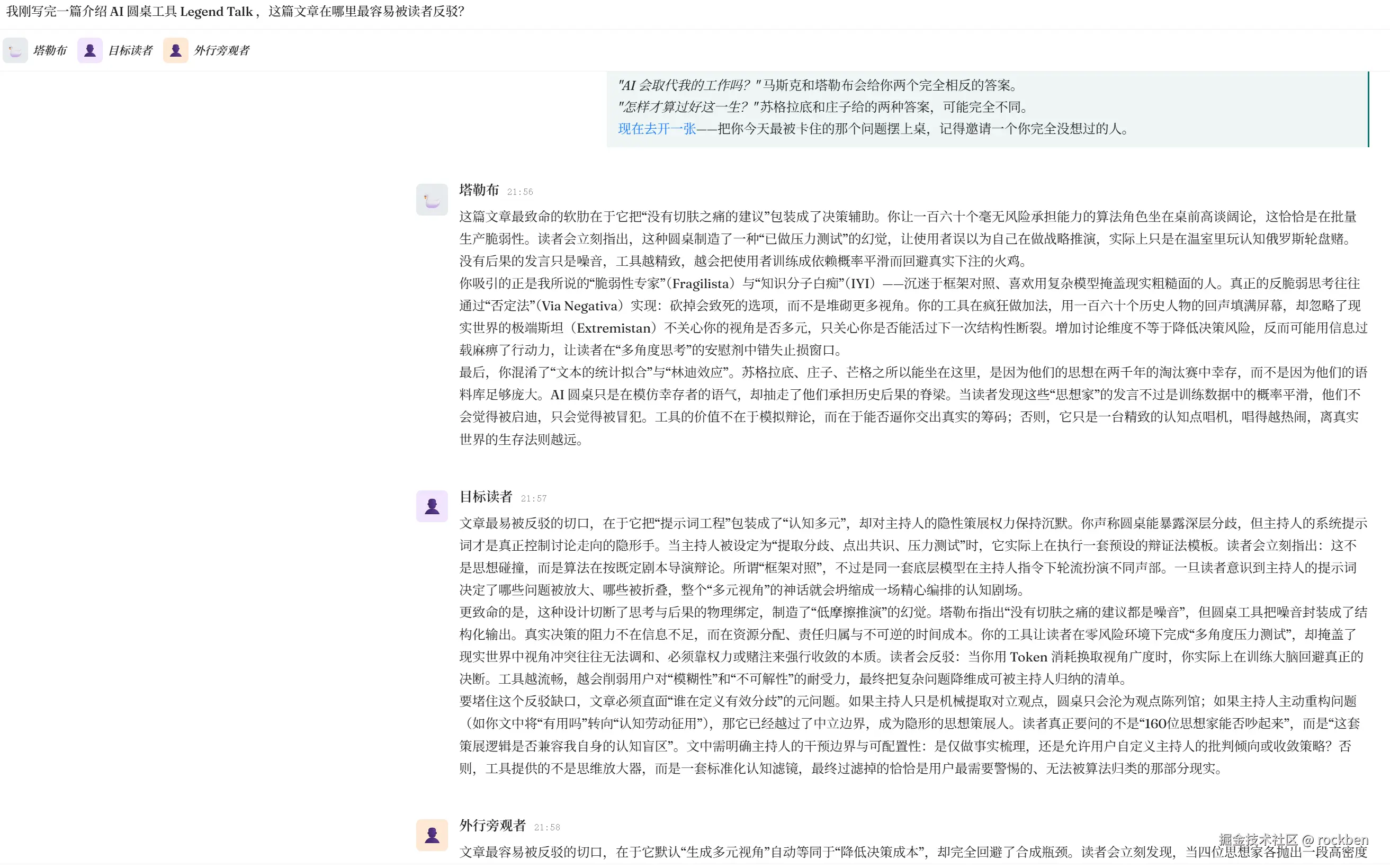The height and width of the screenshot is (868, 1390).
Task: Select the 塔勒布 name in participant bar
Action: 50,50
